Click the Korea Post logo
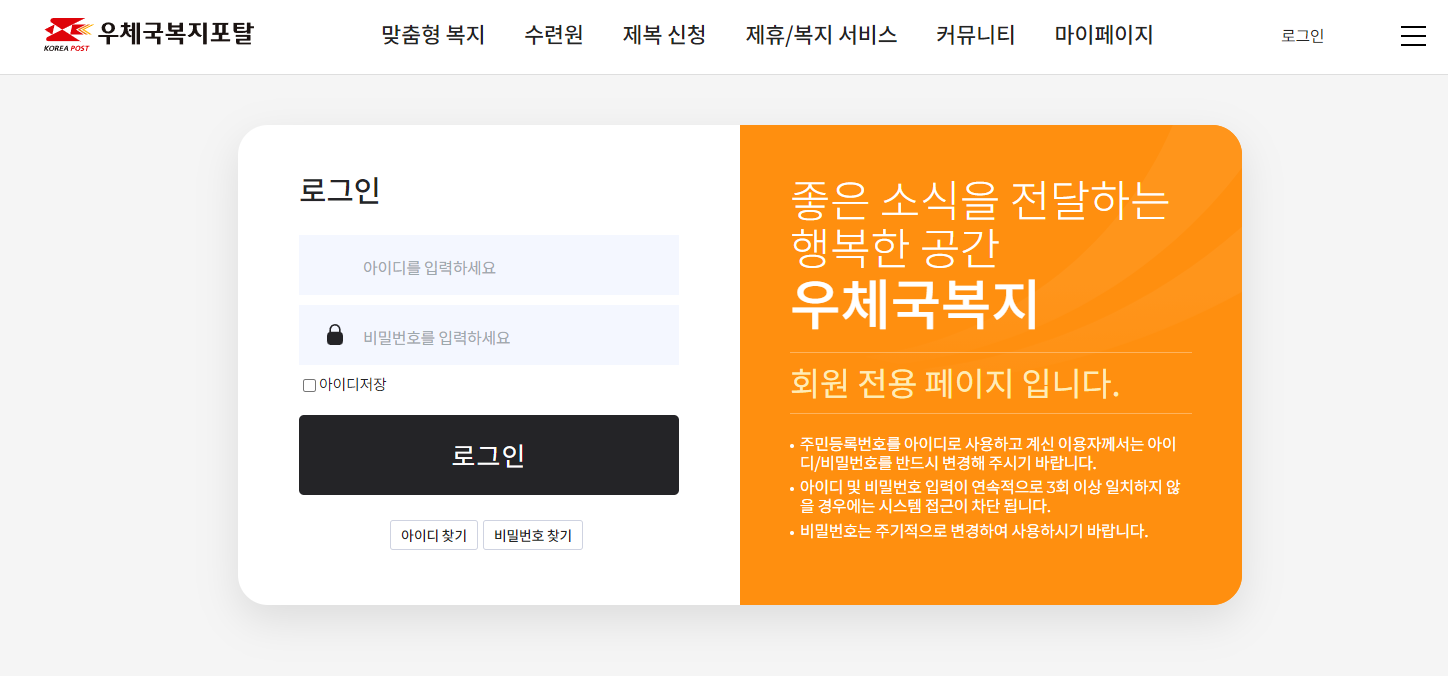 68,35
